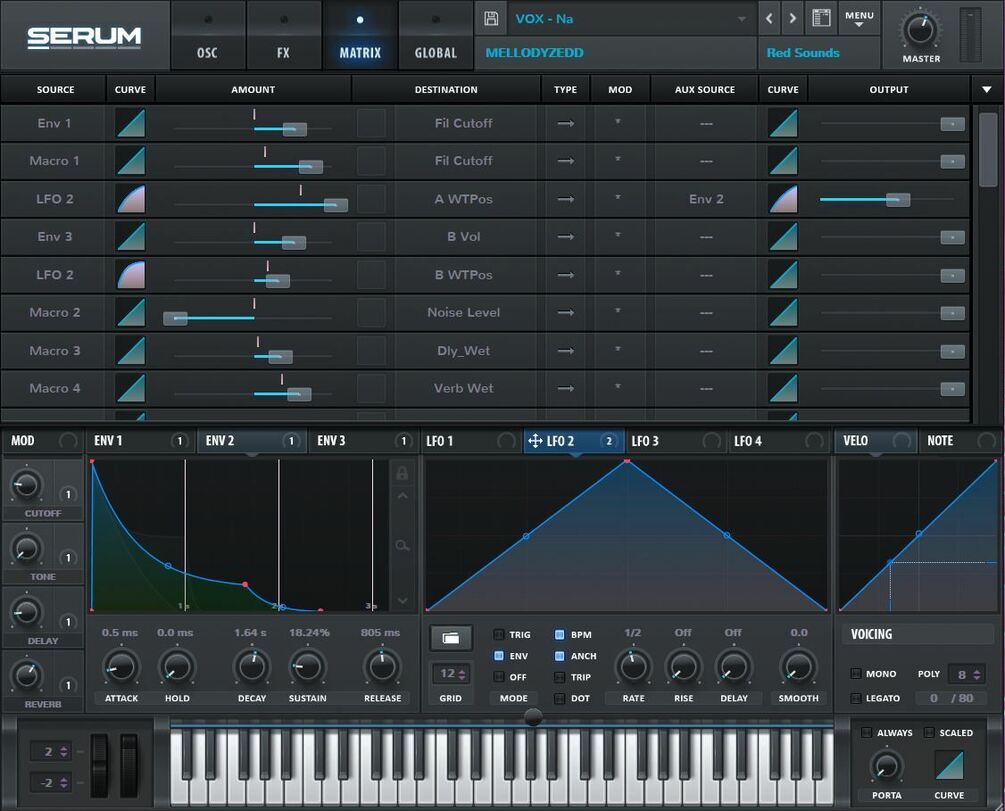The image size is (1005, 811).
Task: Click the curve shape icon in the Macro 4 row
Action: tap(131, 389)
